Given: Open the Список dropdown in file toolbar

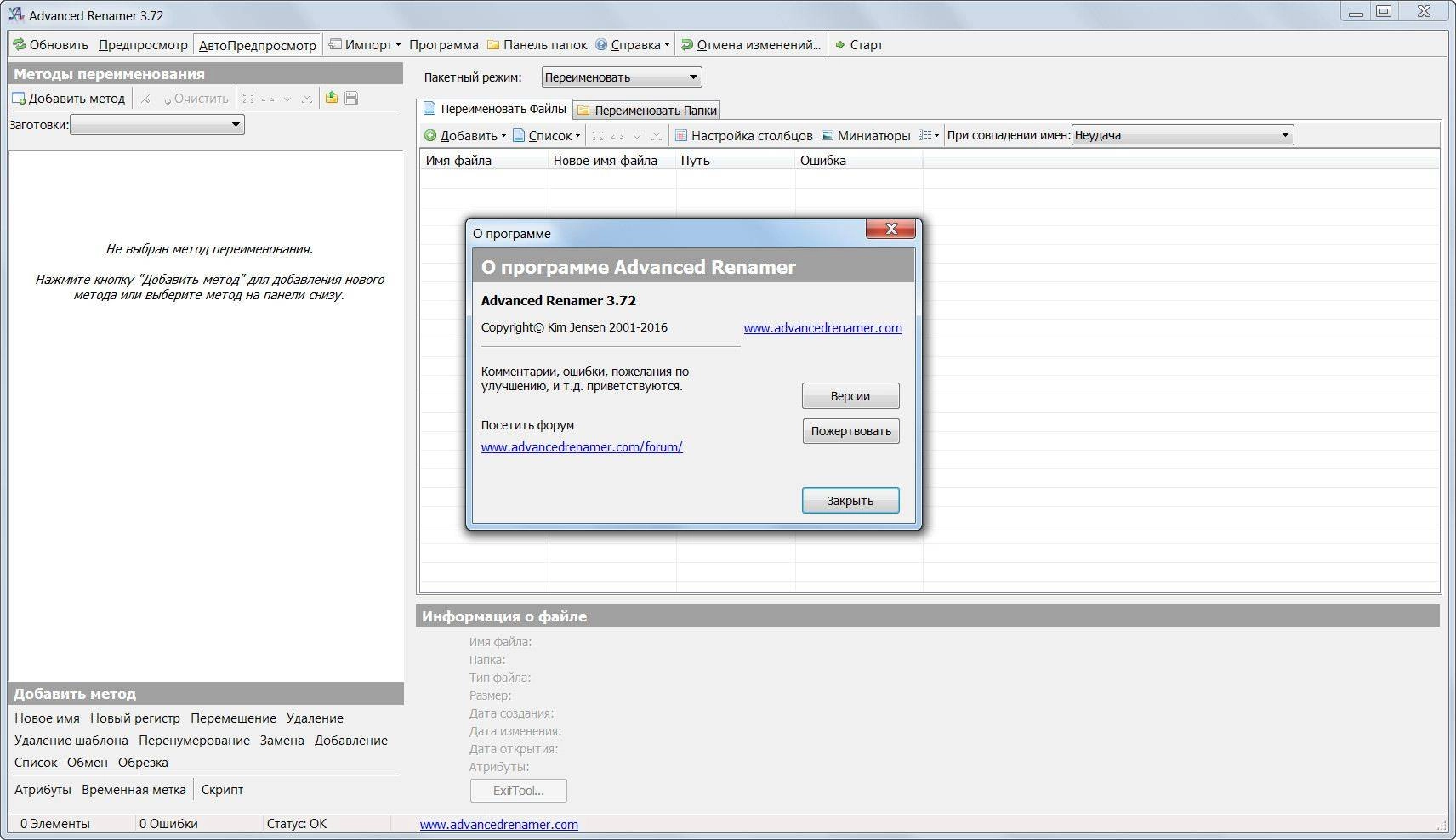Looking at the screenshot, I should (x=547, y=135).
